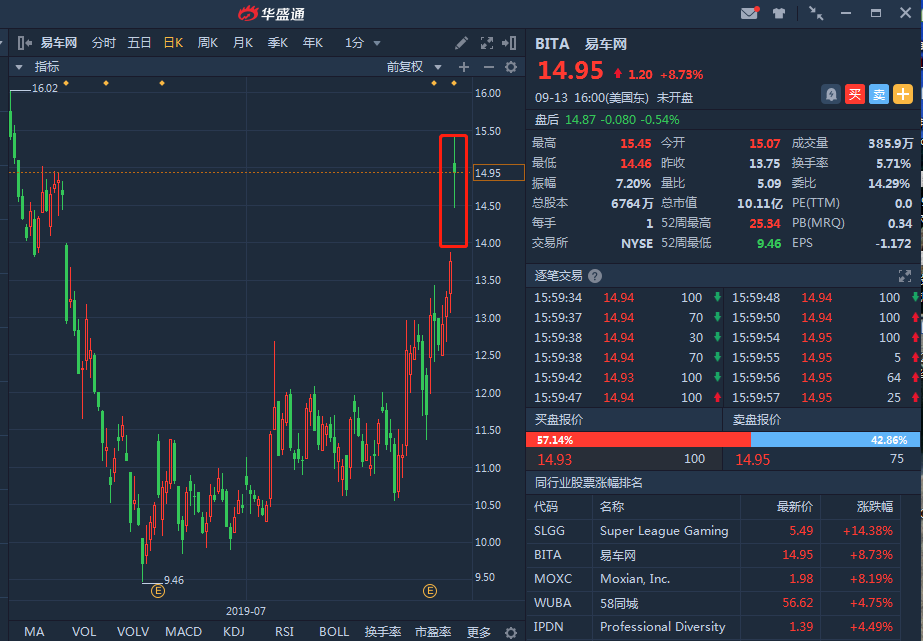Image resolution: width=923 pixels, height=641 pixels.
Task: Toggle the 换手率 indicator
Action: 383,632
